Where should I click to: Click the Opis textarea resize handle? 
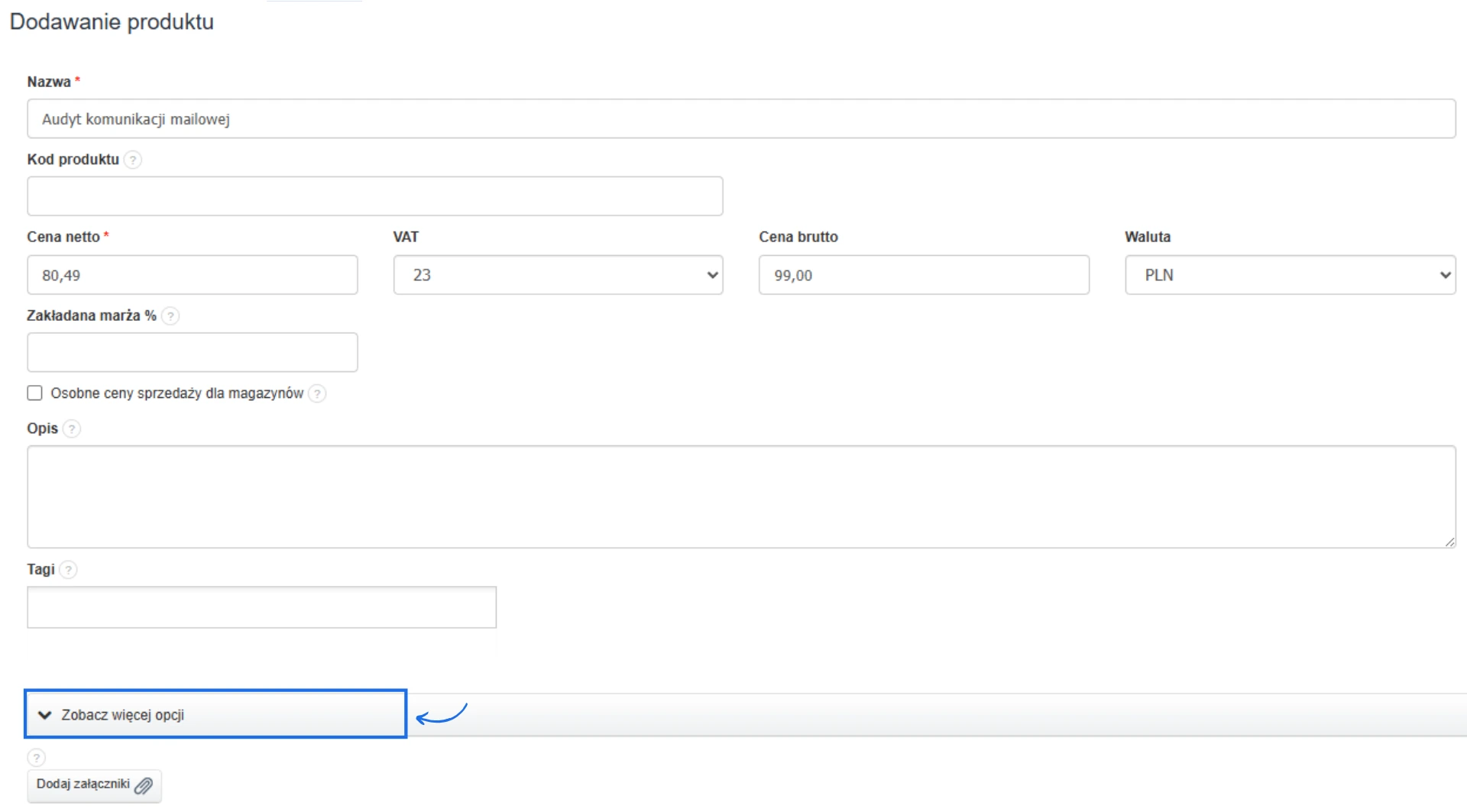point(1449,542)
